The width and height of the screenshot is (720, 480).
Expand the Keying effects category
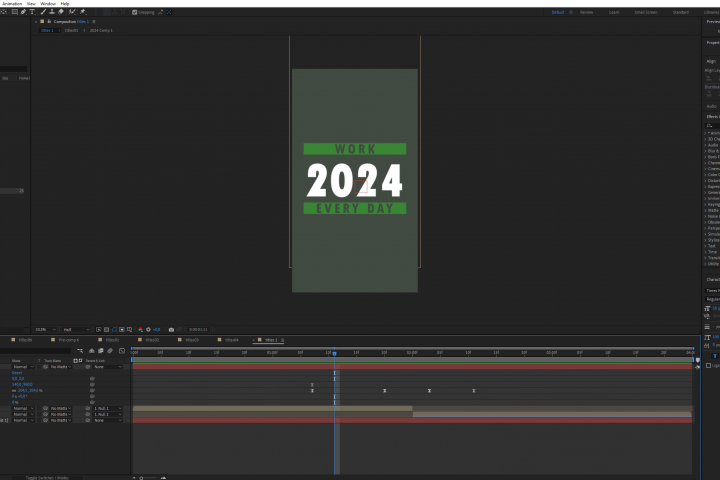click(705, 204)
